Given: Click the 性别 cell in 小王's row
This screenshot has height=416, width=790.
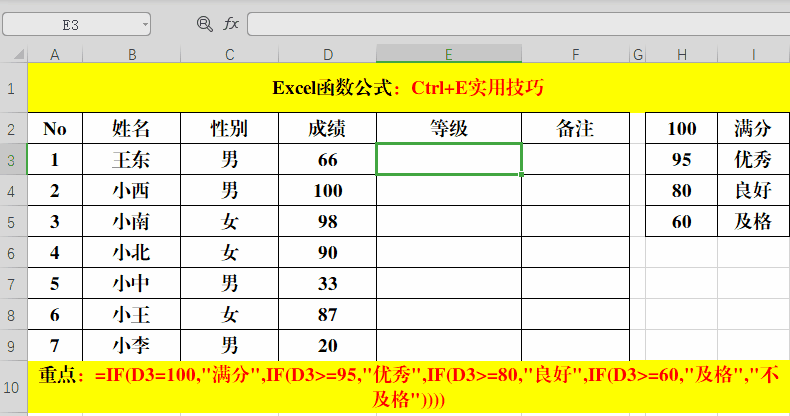Looking at the screenshot, I should tap(229, 315).
